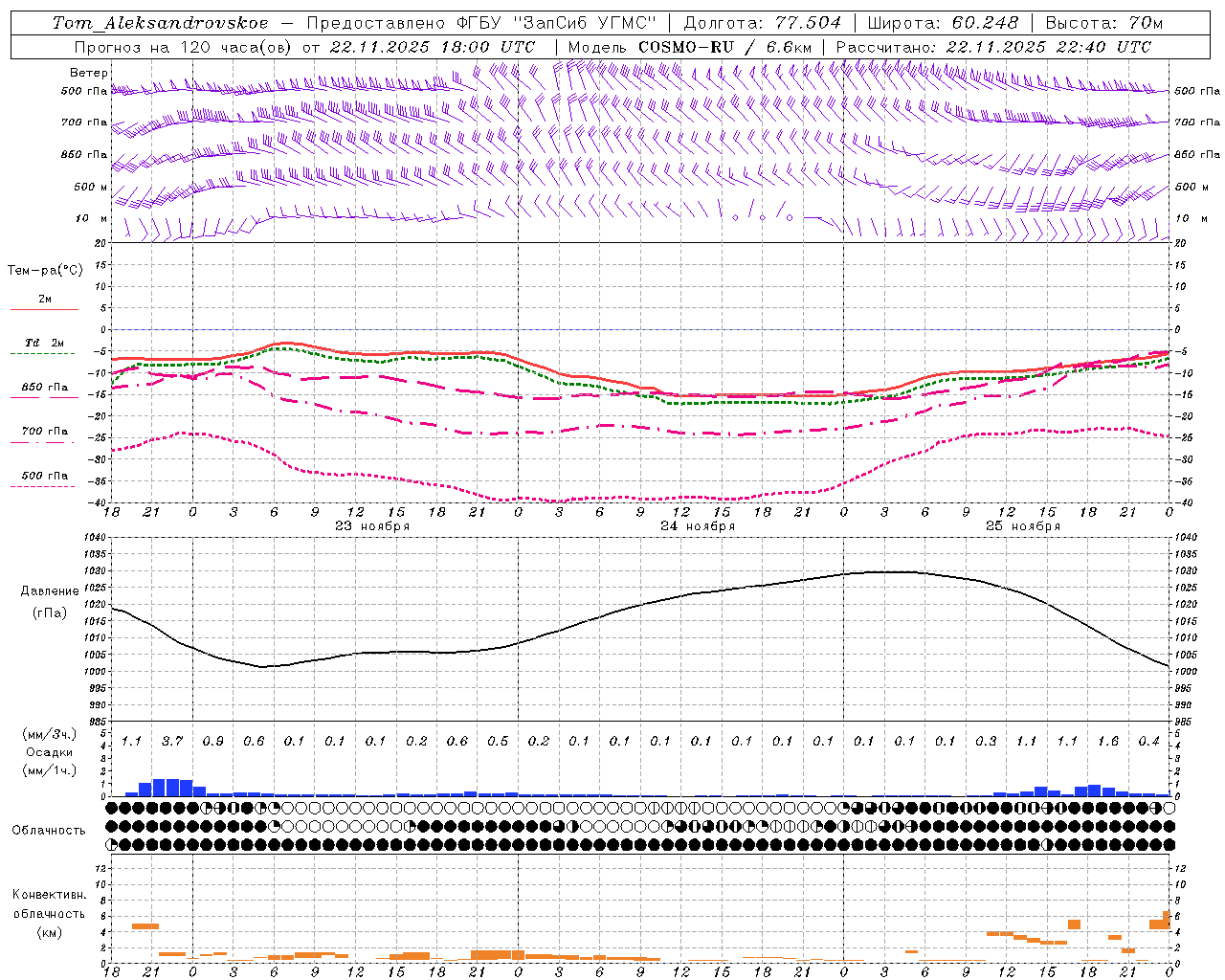The height and width of the screenshot is (980, 1225).
Task: Click the '25 ноября' date label
Action: (1023, 526)
